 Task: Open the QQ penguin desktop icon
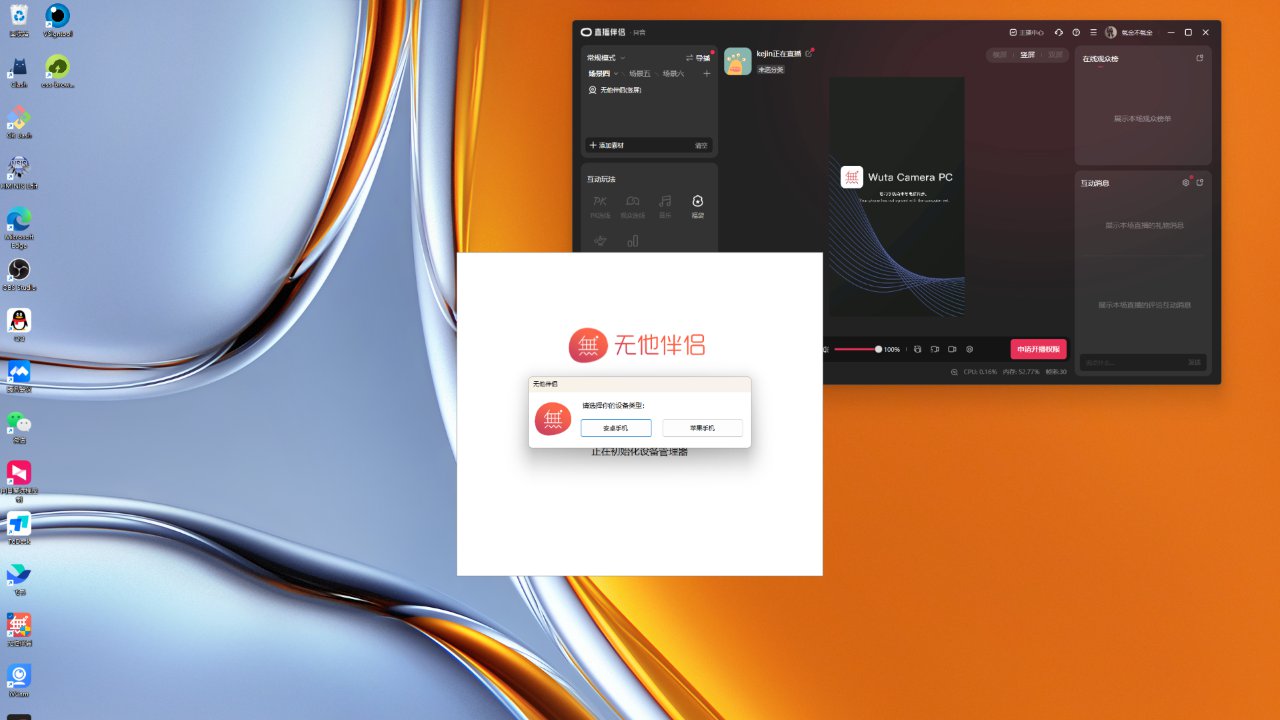click(x=19, y=325)
